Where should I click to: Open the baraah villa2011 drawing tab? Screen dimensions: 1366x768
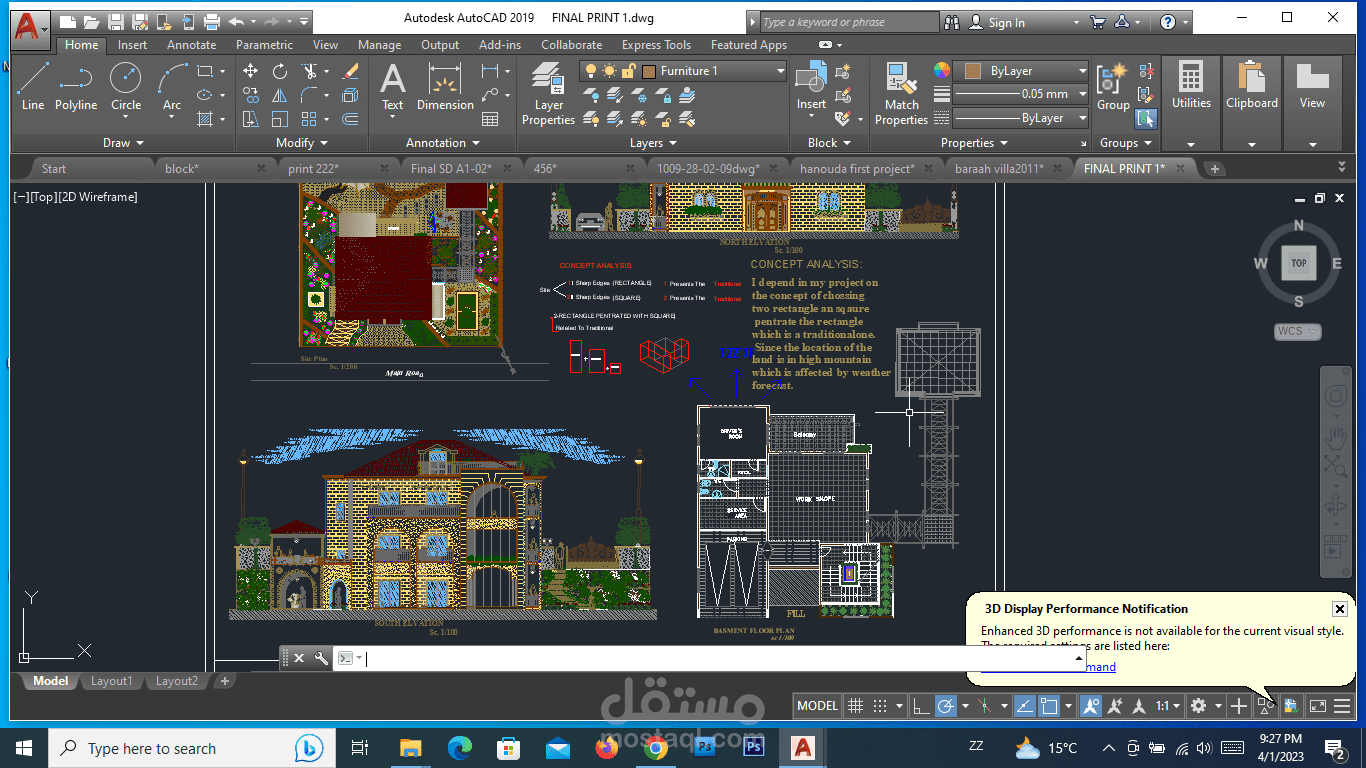[999, 169]
